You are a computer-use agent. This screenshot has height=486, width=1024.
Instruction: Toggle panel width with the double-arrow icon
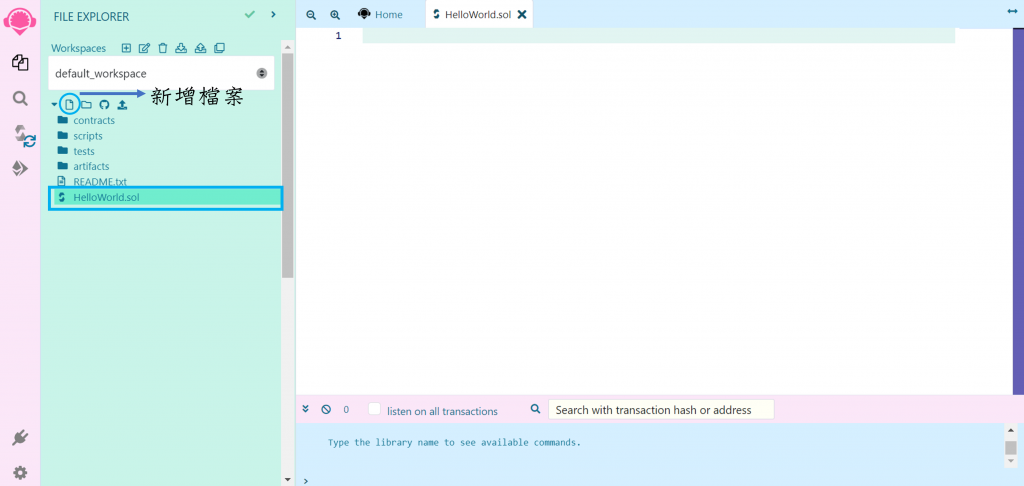(1013, 12)
